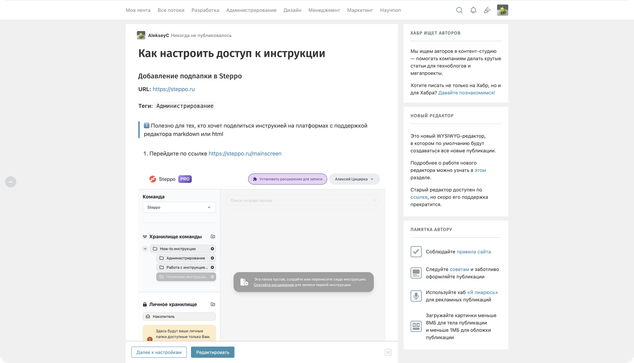The image size is (634, 363).
Task: Click the lock icon beside Личное хранилище
Action: coord(145,304)
